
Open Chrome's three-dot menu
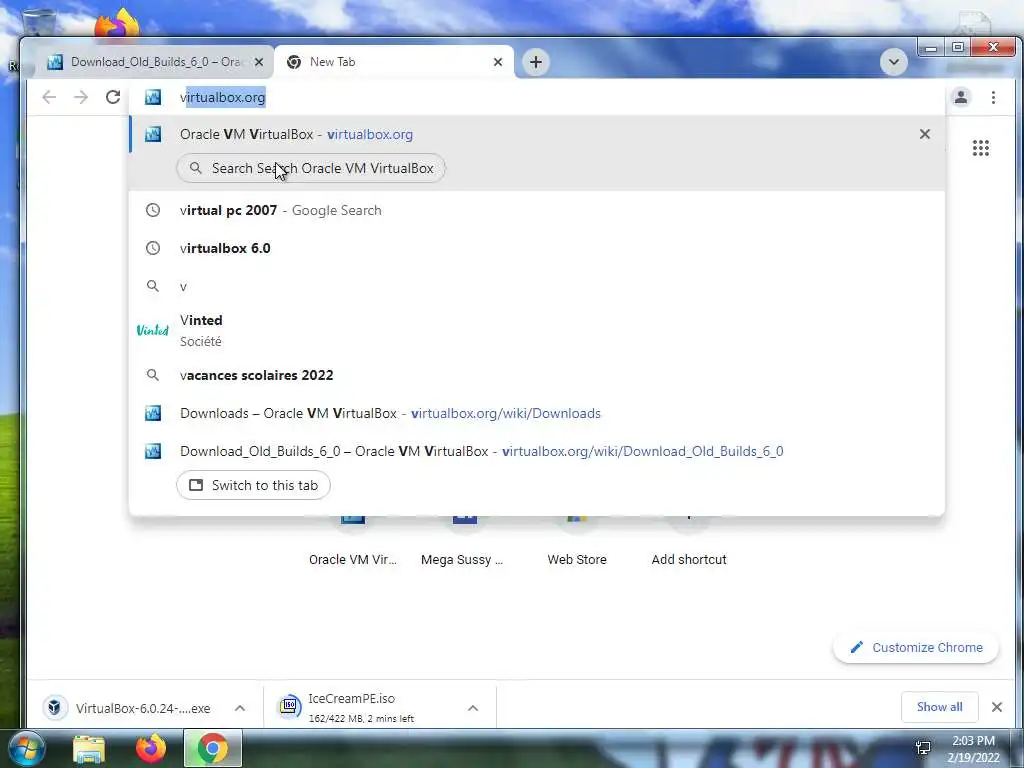tap(993, 97)
